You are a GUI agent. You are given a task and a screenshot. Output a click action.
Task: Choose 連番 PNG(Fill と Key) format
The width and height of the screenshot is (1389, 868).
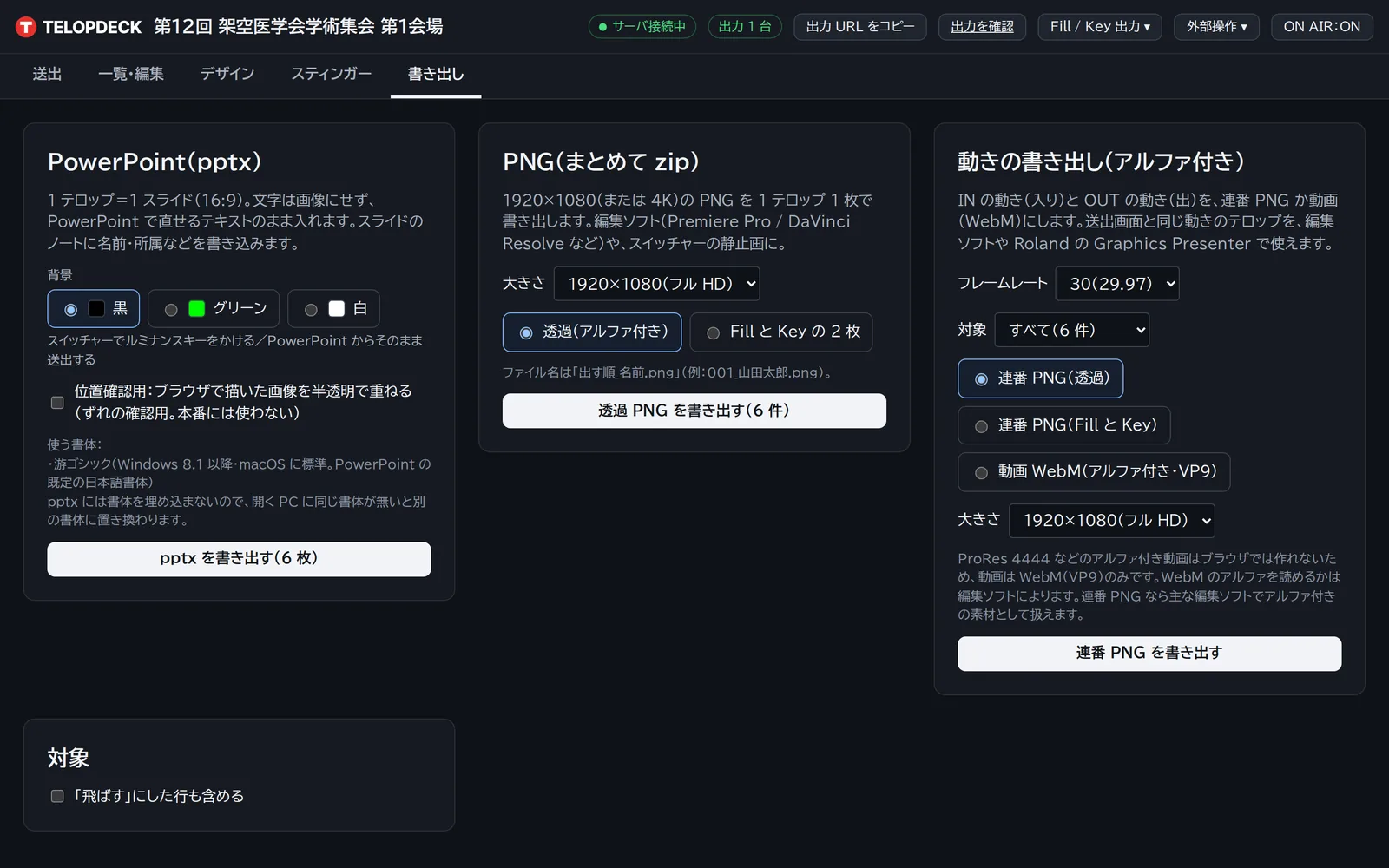coord(1063,425)
